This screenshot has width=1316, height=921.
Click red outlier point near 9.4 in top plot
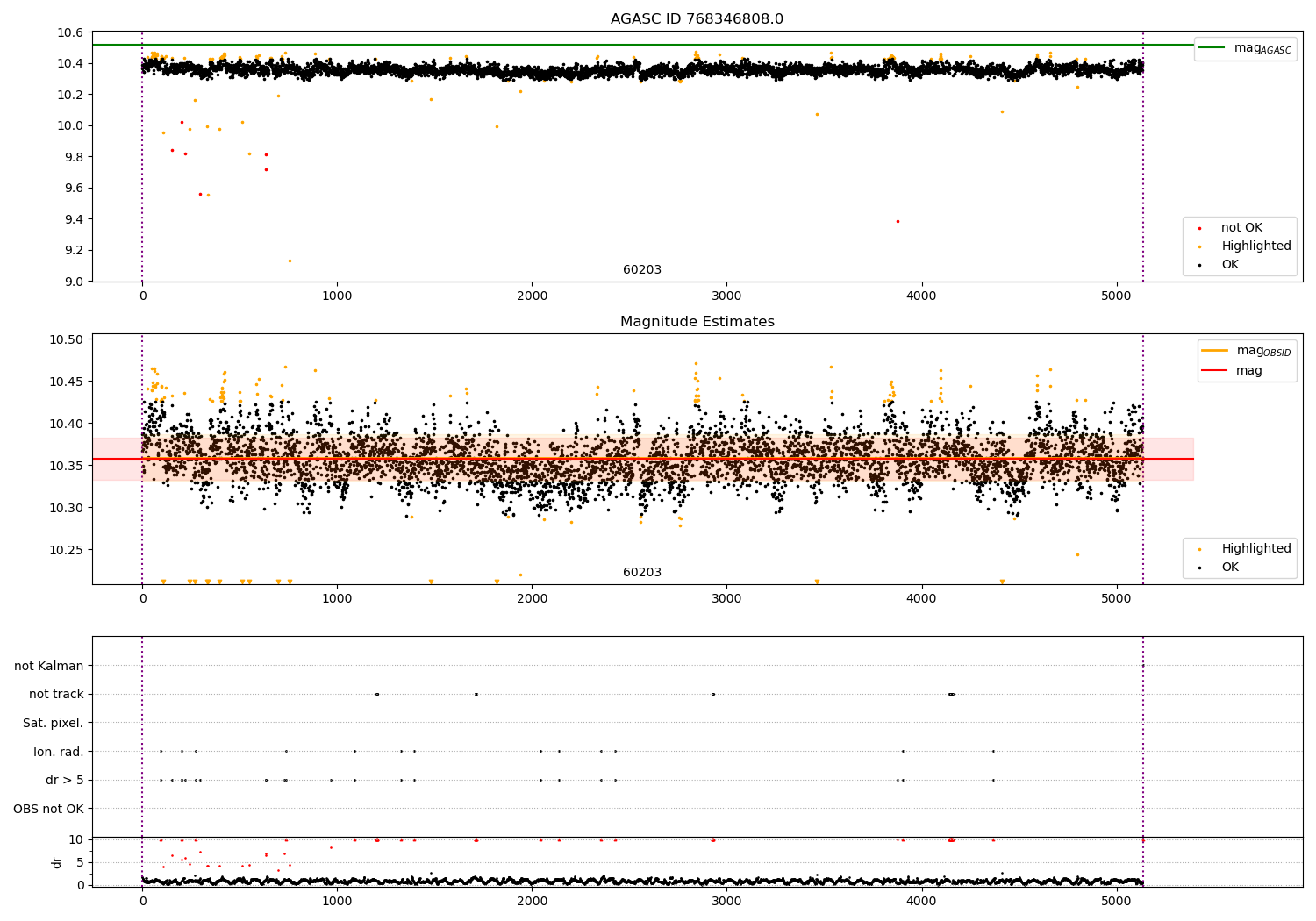click(898, 221)
